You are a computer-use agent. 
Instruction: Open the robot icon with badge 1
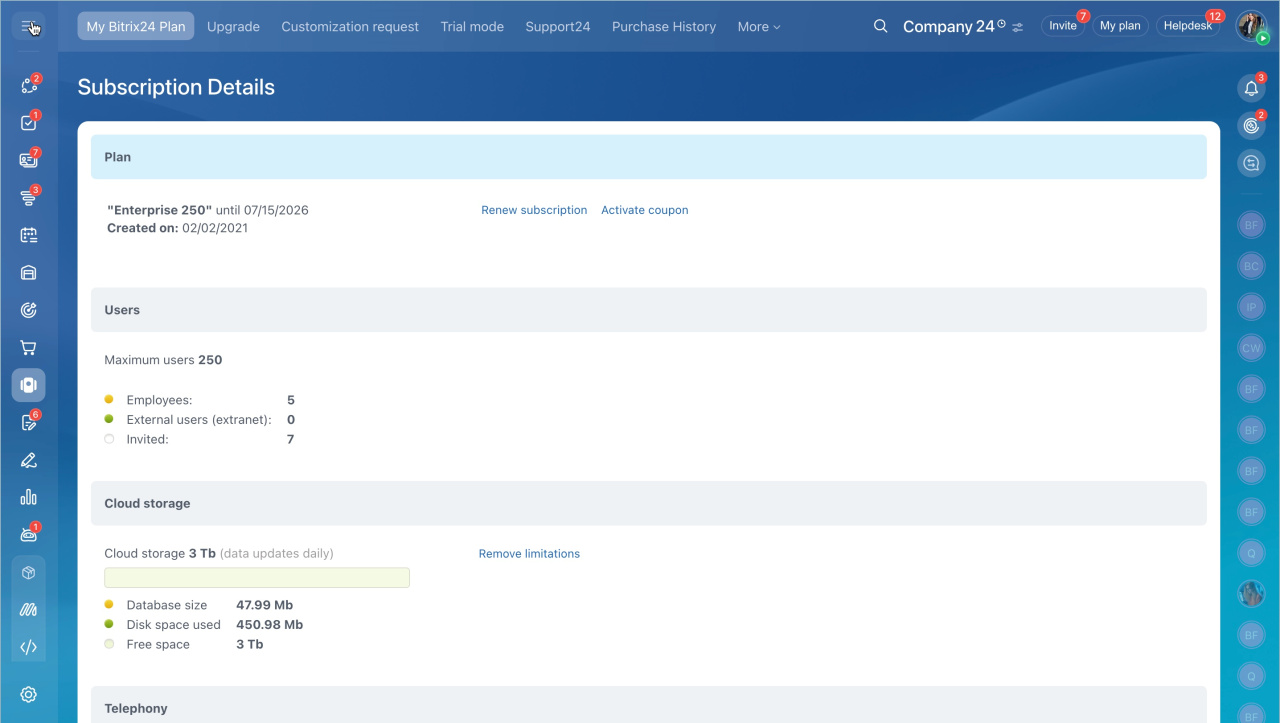point(28,535)
